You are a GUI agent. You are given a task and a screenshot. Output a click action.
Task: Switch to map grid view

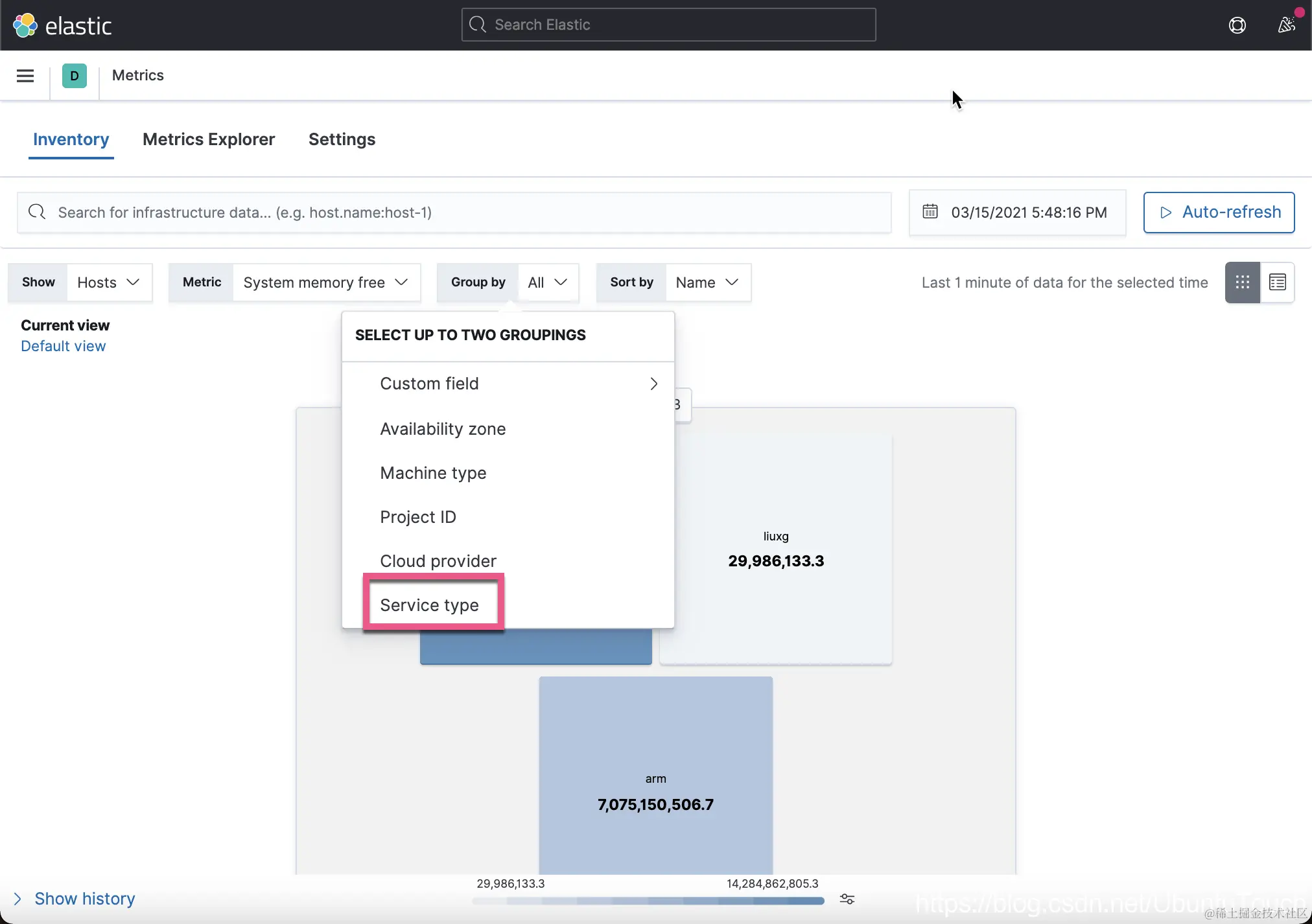(x=1242, y=283)
